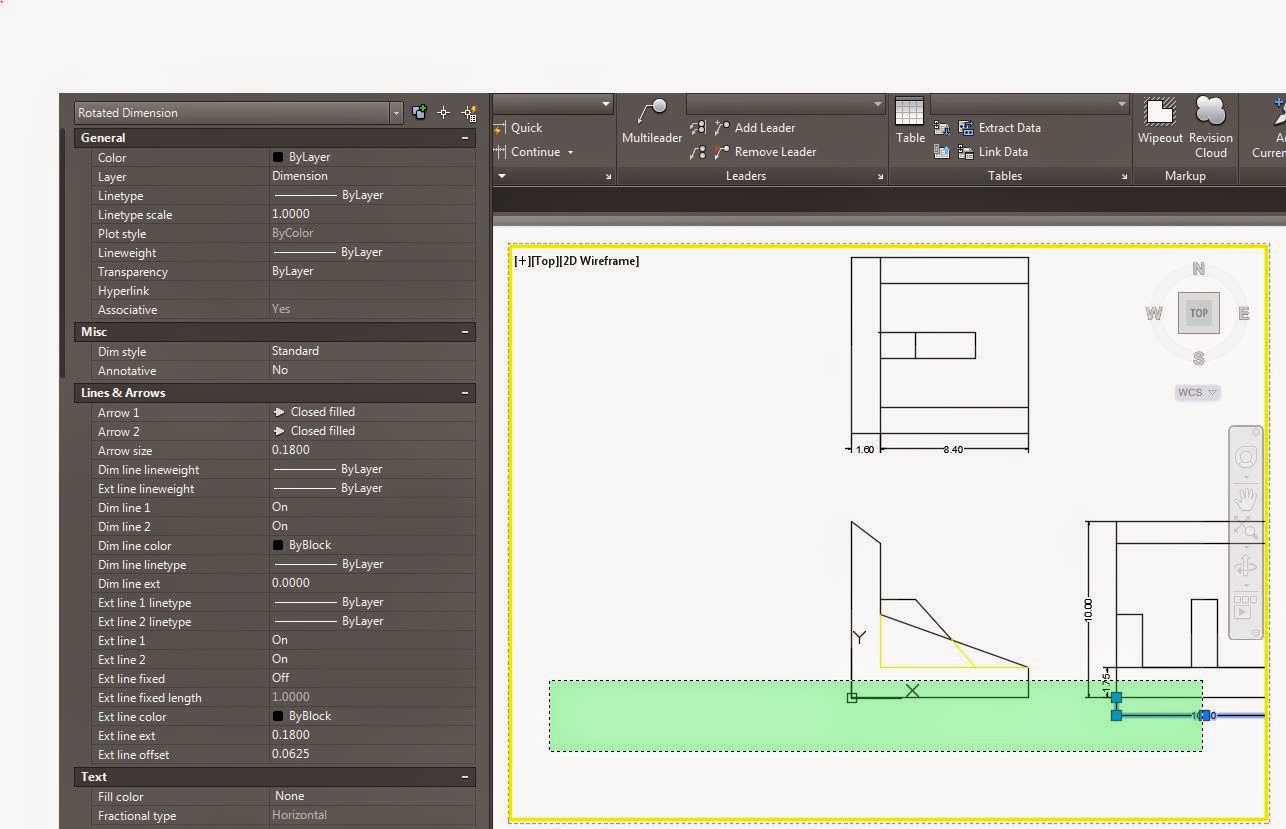
Task: Click the Select Objects crosshair icon
Action: tap(444, 113)
